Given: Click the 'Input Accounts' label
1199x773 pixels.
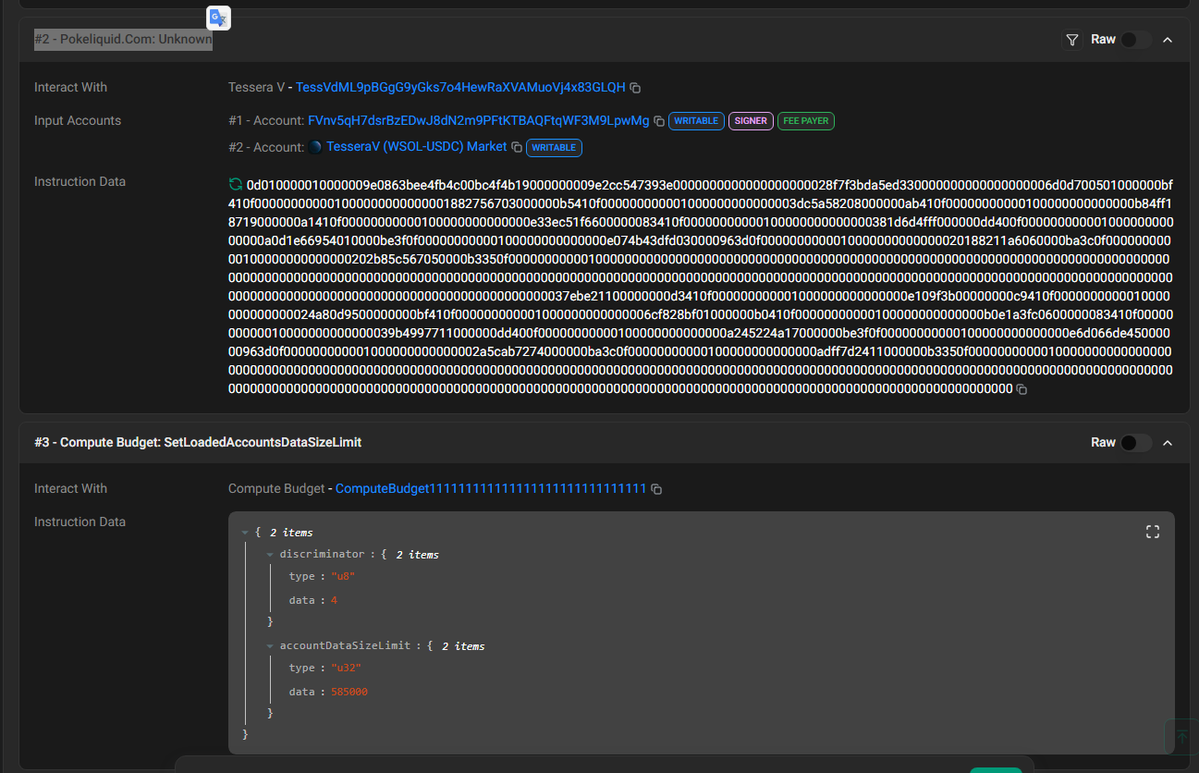Looking at the screenshot, I should (77, 121).
